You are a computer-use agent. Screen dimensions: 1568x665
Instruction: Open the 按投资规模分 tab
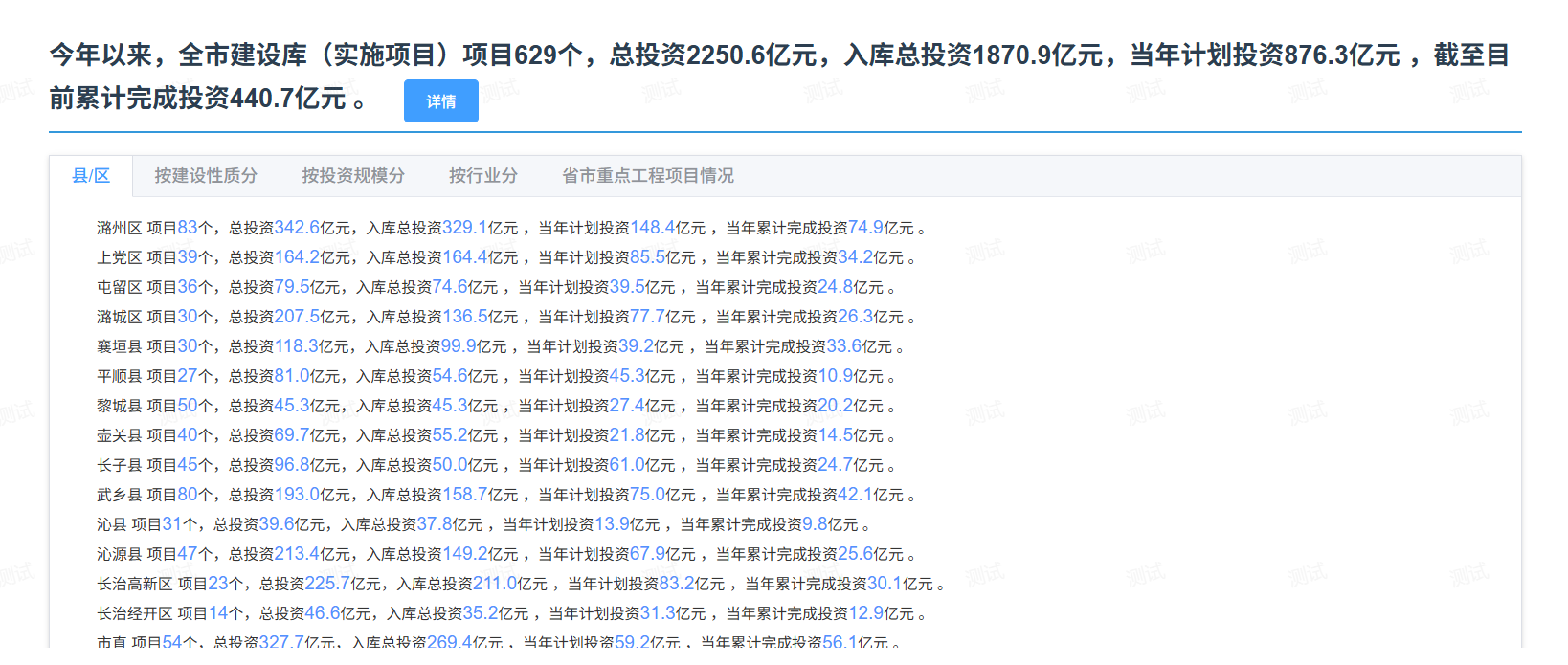coord(353,176)
